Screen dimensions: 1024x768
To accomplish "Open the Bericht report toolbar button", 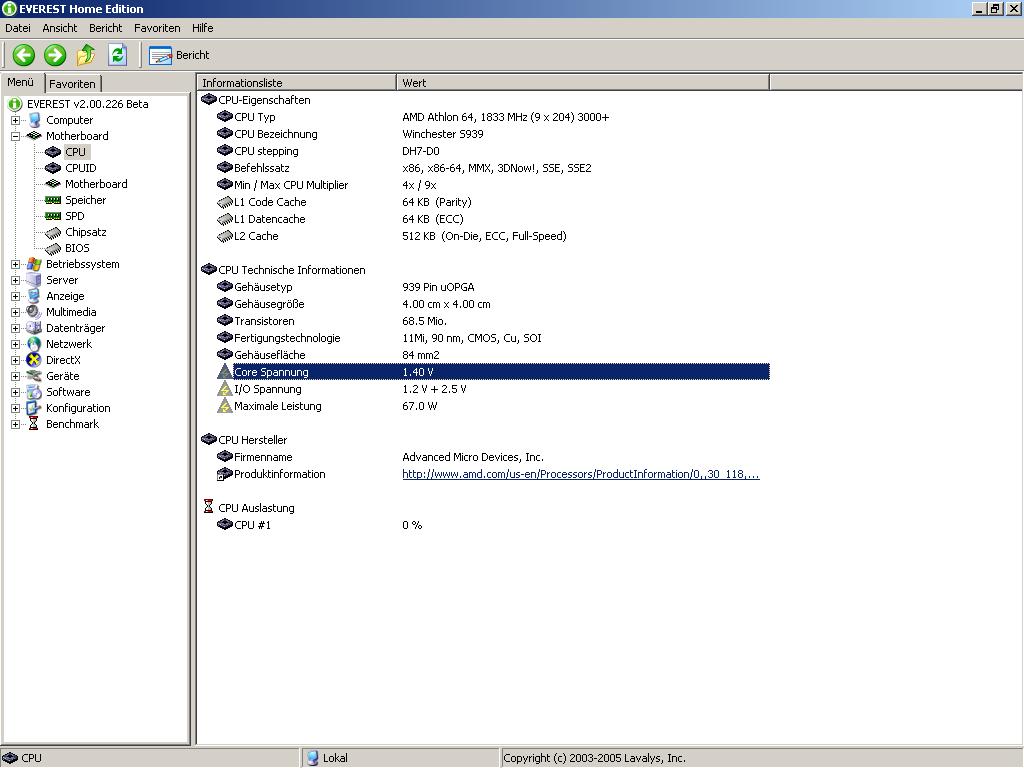I will click(x=180, y=56).
